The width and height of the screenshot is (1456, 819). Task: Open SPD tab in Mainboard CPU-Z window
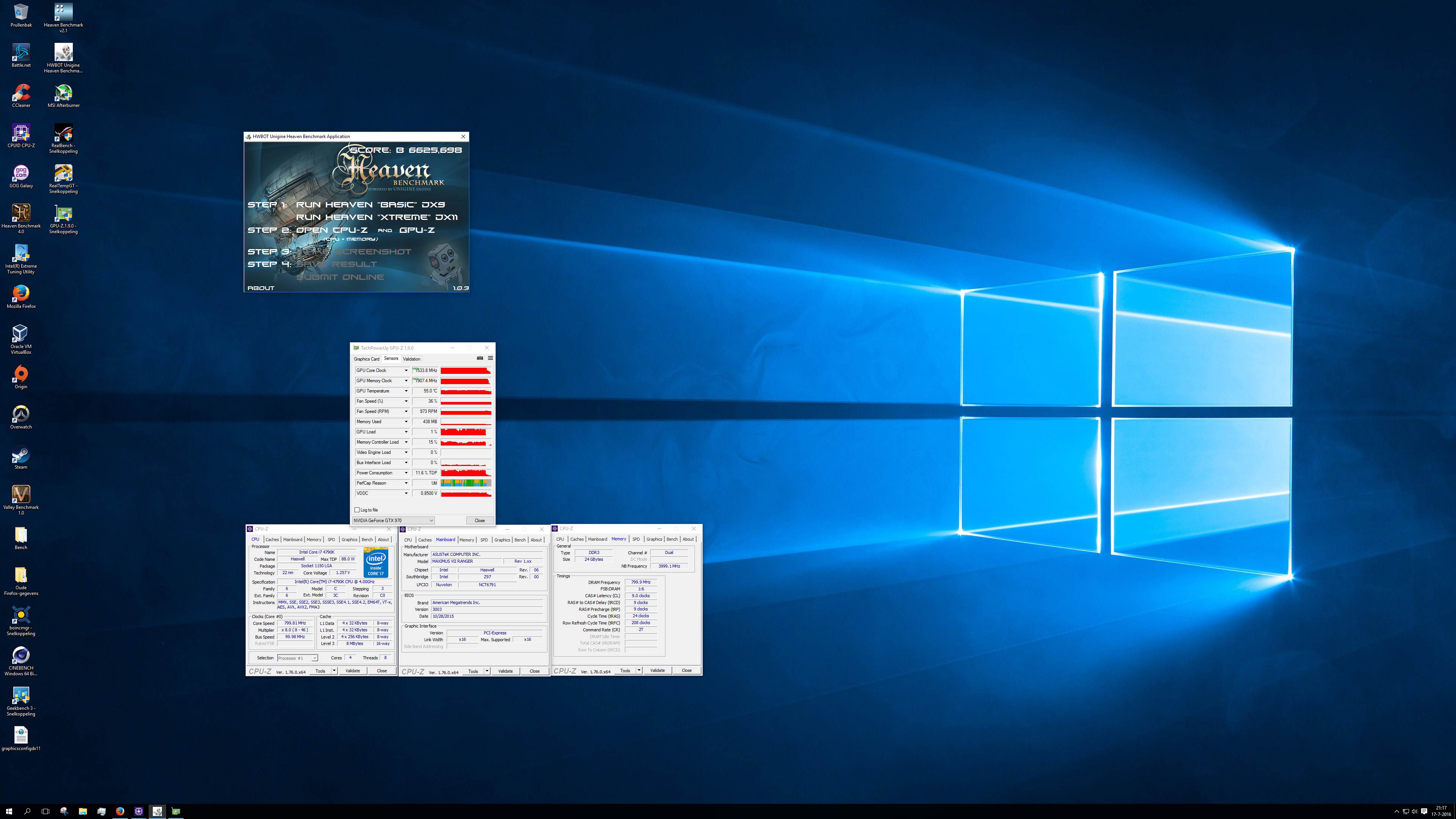coord(484,540)
